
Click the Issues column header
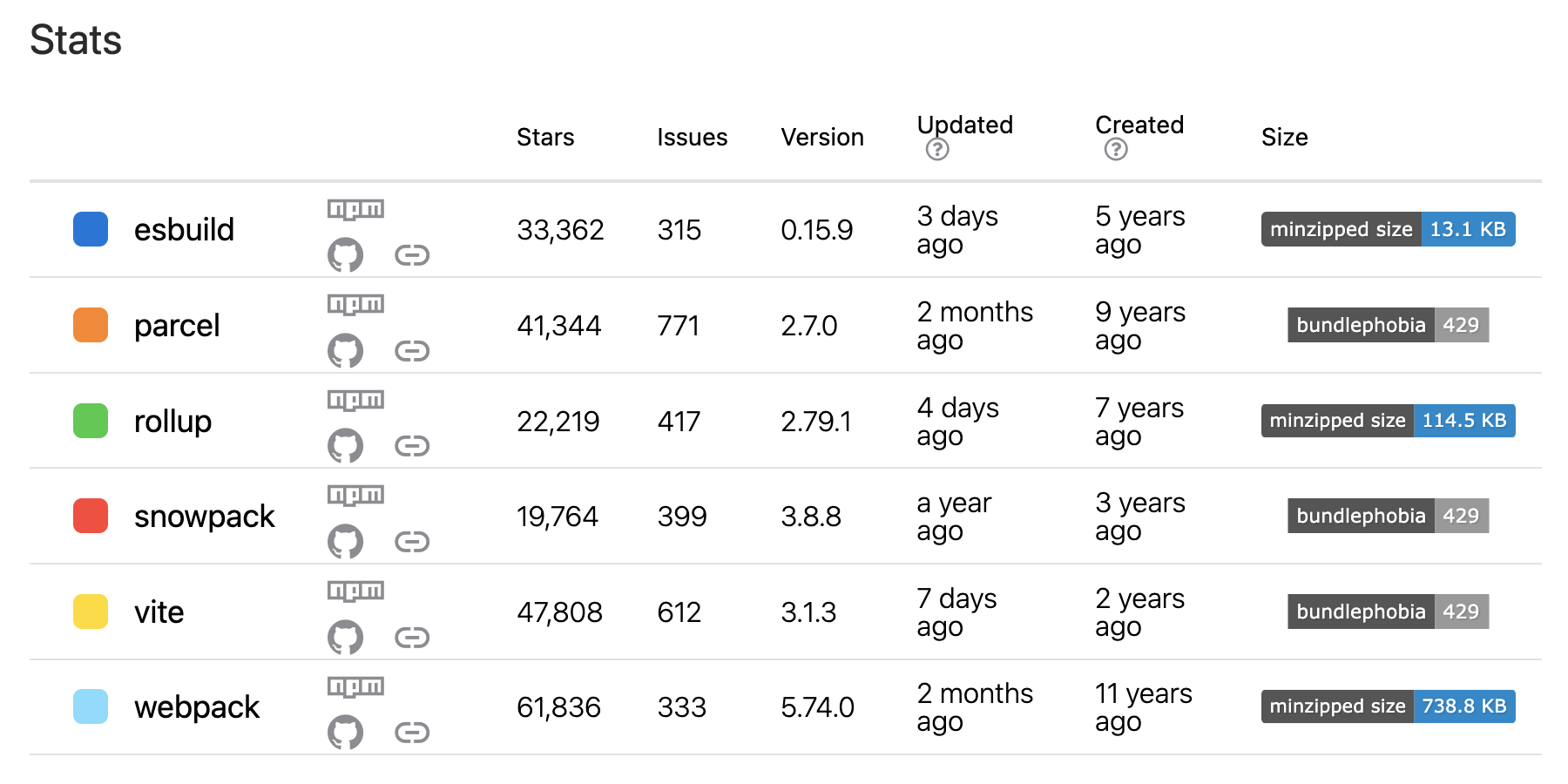(693, 138)
